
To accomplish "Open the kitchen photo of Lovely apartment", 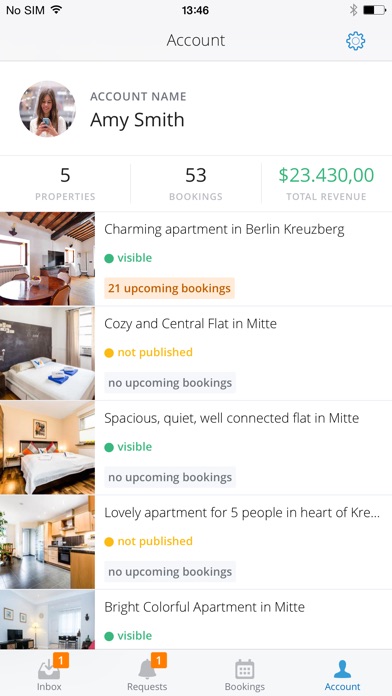I will 47,542.
